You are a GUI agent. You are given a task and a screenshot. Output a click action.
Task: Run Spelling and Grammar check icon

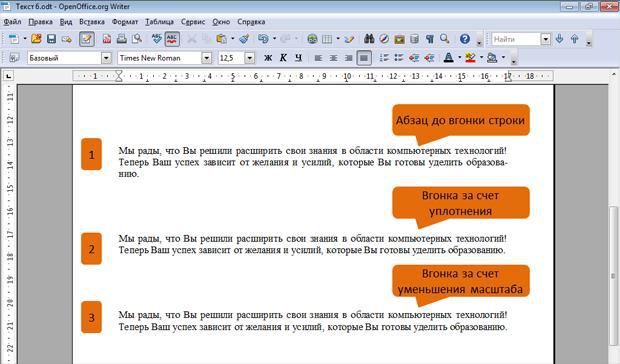(x=157, y=39)
